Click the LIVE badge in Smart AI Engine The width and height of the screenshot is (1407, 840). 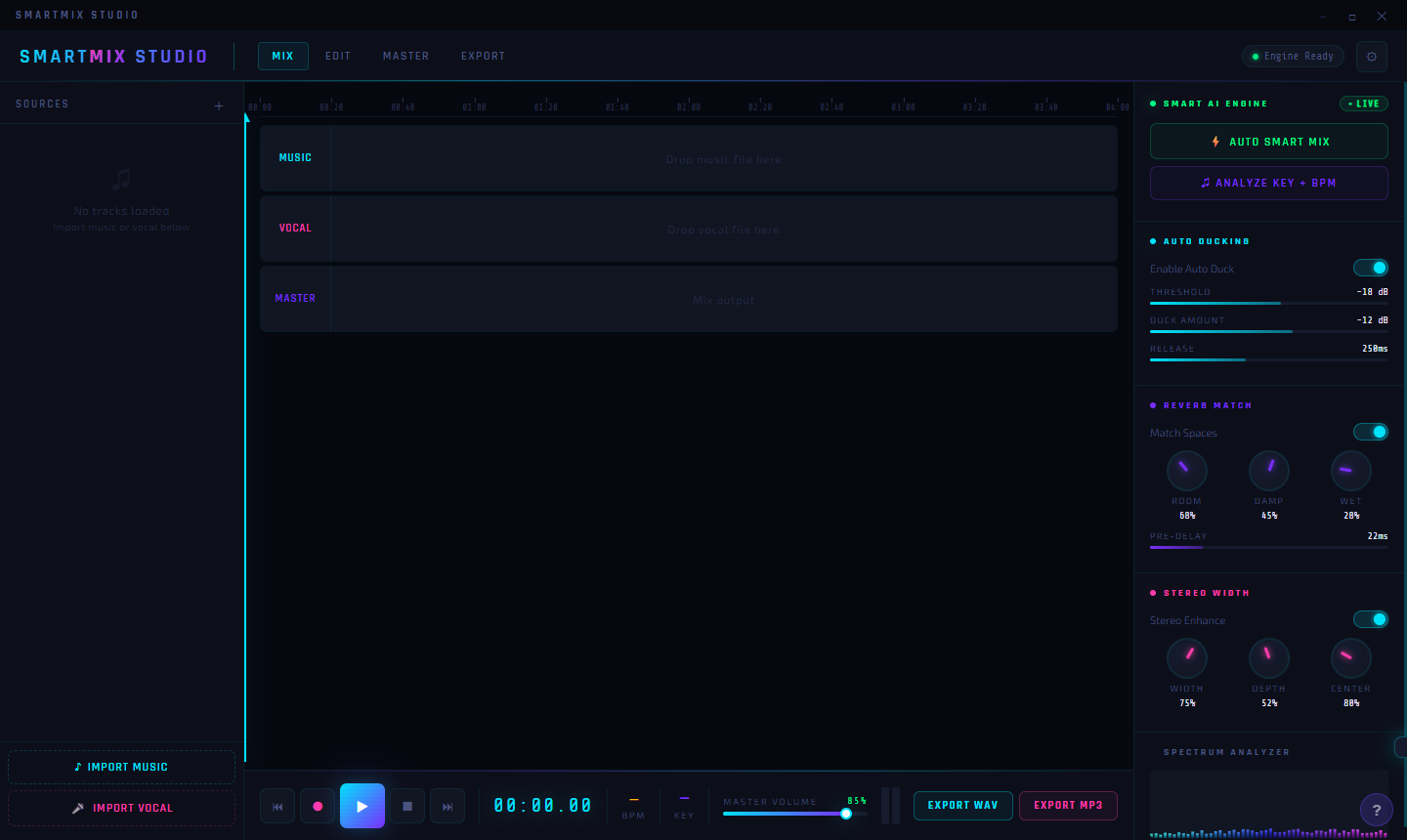coord(1364,104)
